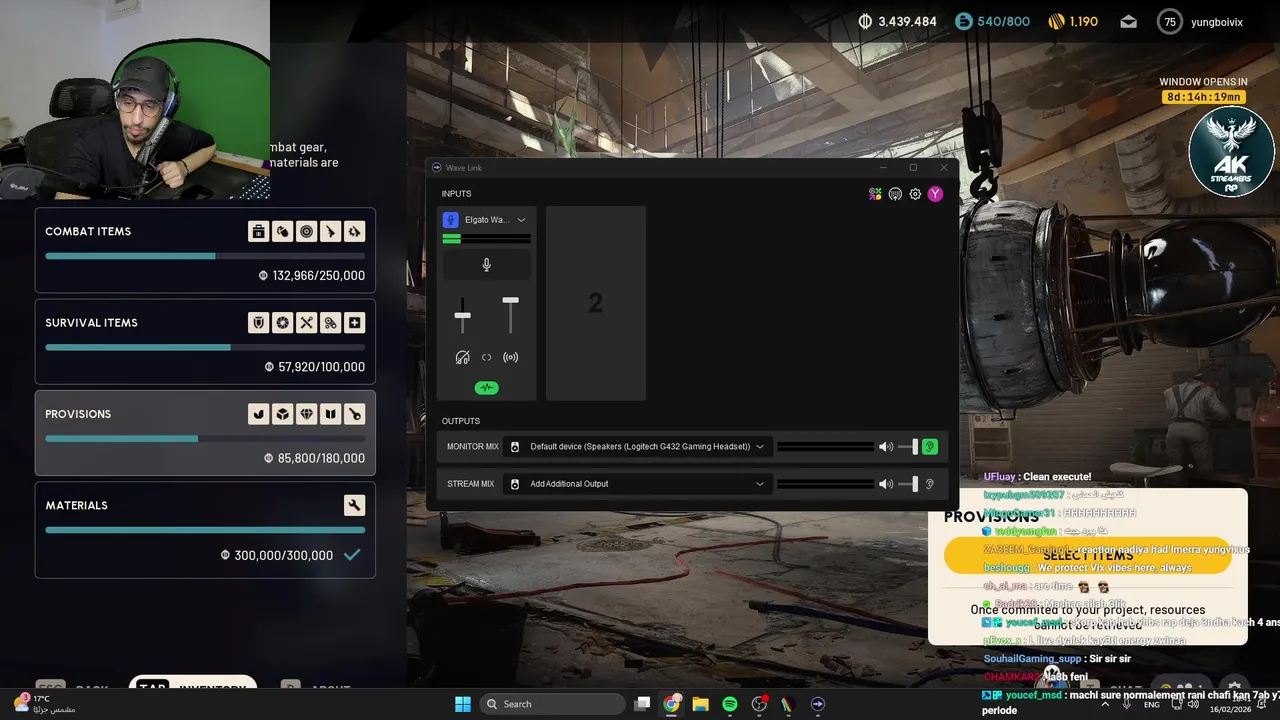
Task: Adjust the Elgato channel monitor mix fader
Action: click(462, 316)
